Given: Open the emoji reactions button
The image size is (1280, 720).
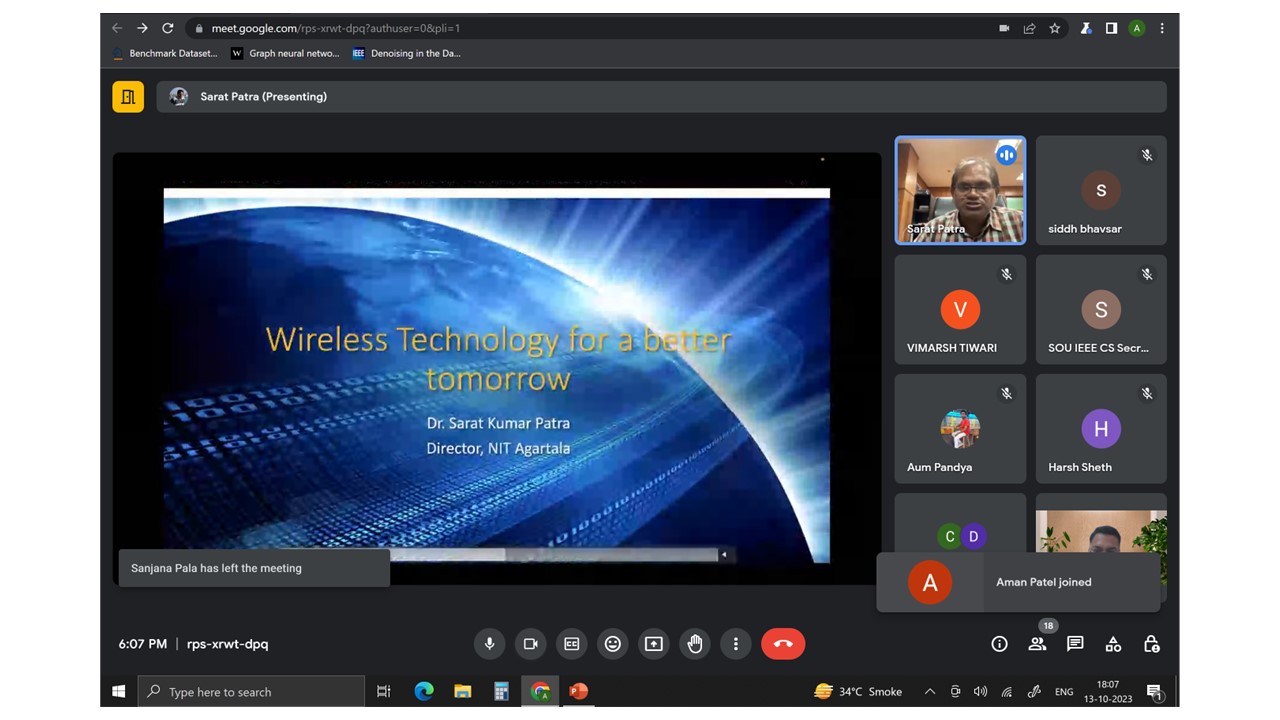Looking at the screenshot, I should (x=613, y=644).
